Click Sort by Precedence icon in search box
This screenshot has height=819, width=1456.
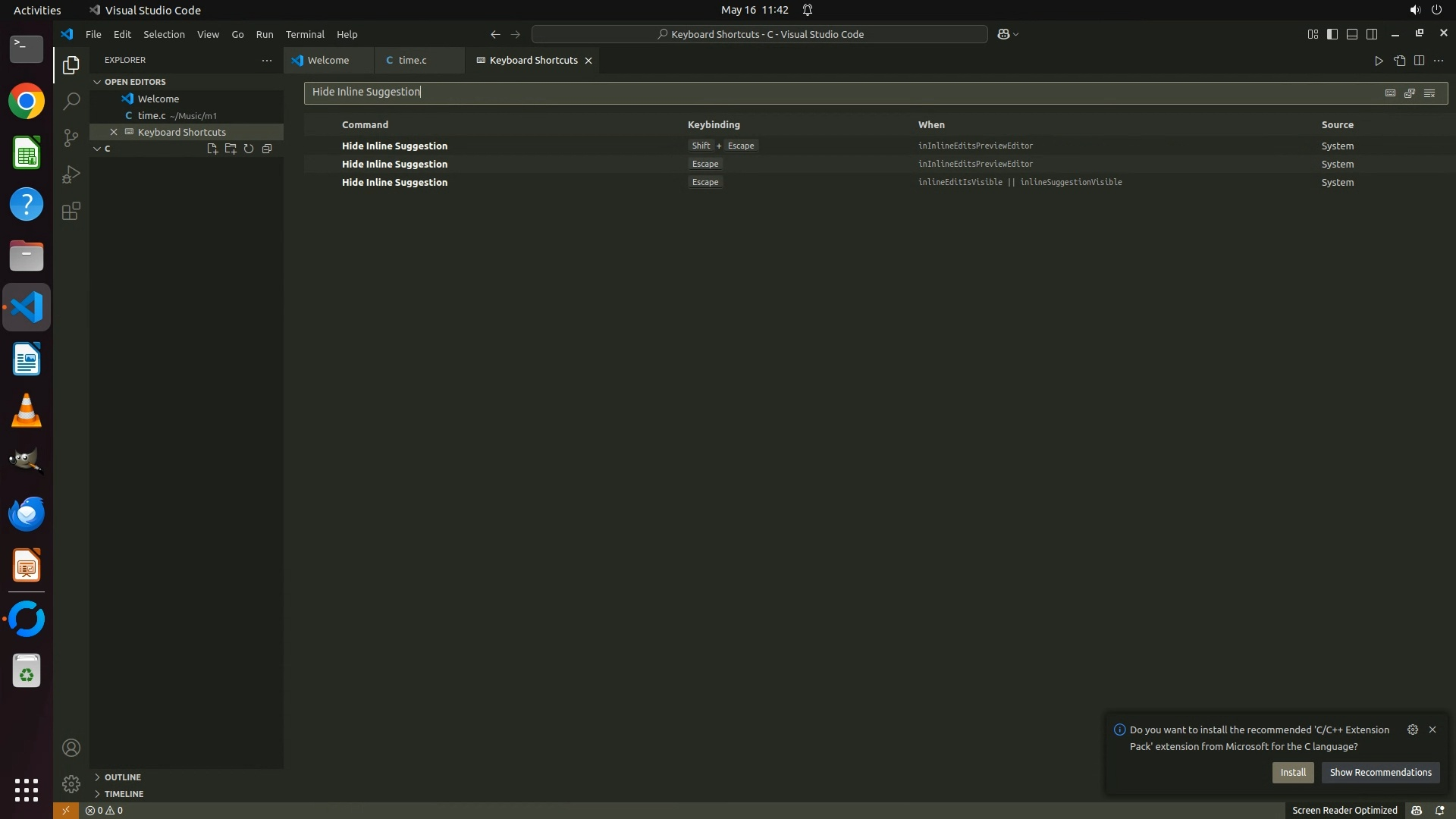tap(1410, 93)
